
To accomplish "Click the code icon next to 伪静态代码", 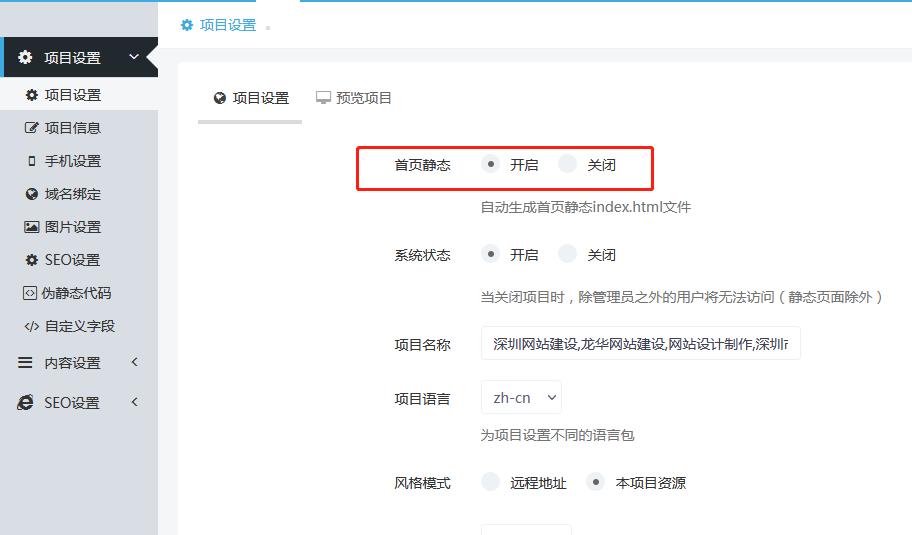I will click(31, 293).
